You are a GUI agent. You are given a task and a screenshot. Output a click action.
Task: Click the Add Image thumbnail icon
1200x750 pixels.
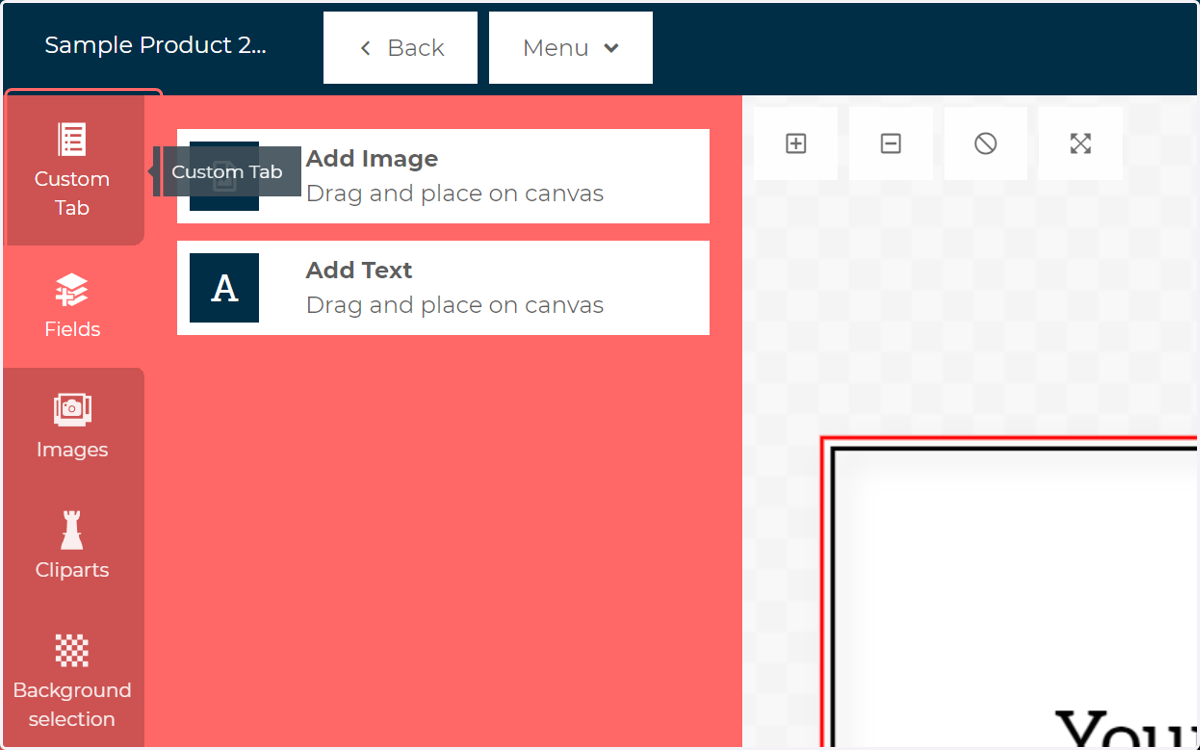224,176
